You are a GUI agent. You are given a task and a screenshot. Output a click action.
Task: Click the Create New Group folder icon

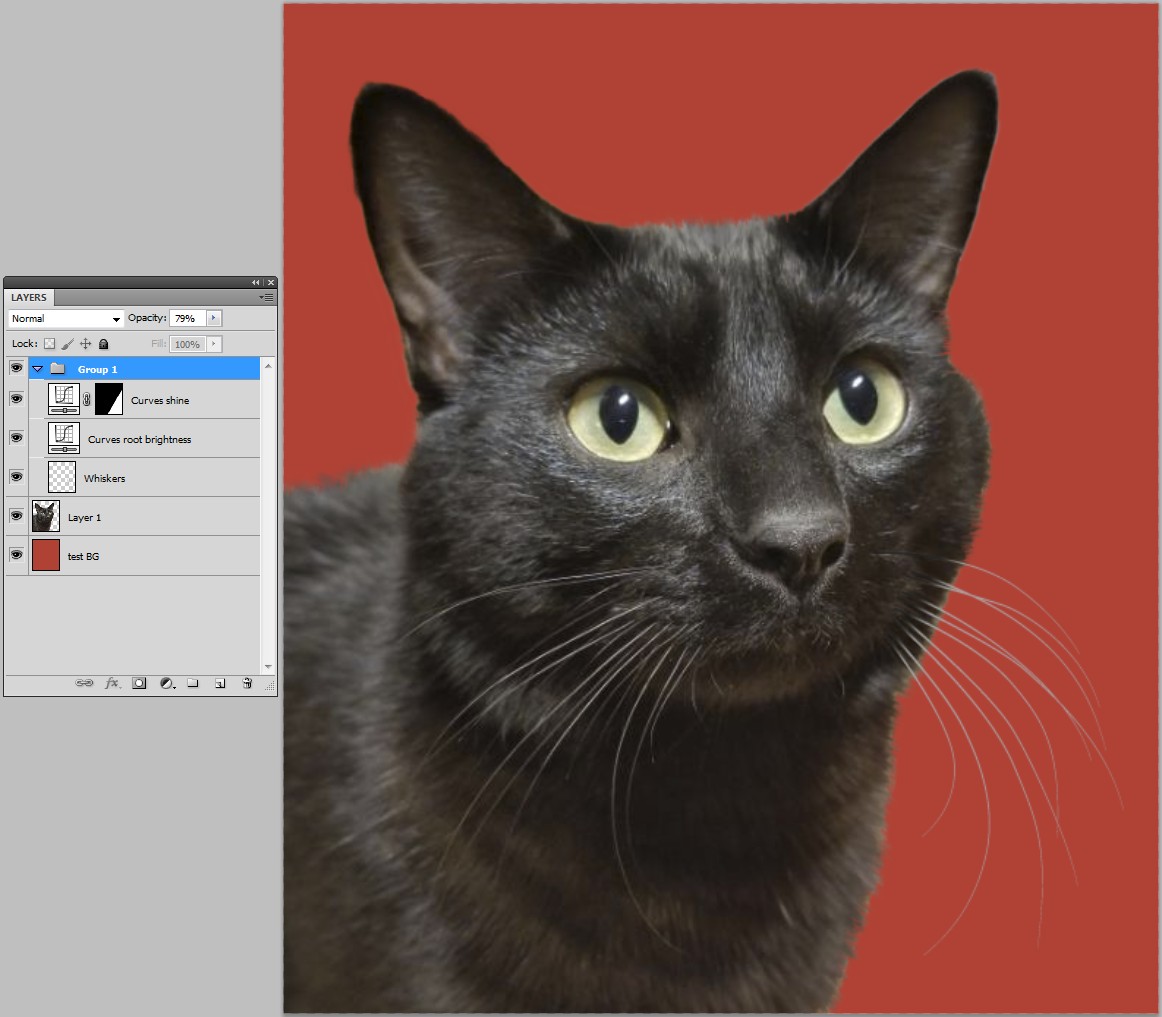[193, 683]
